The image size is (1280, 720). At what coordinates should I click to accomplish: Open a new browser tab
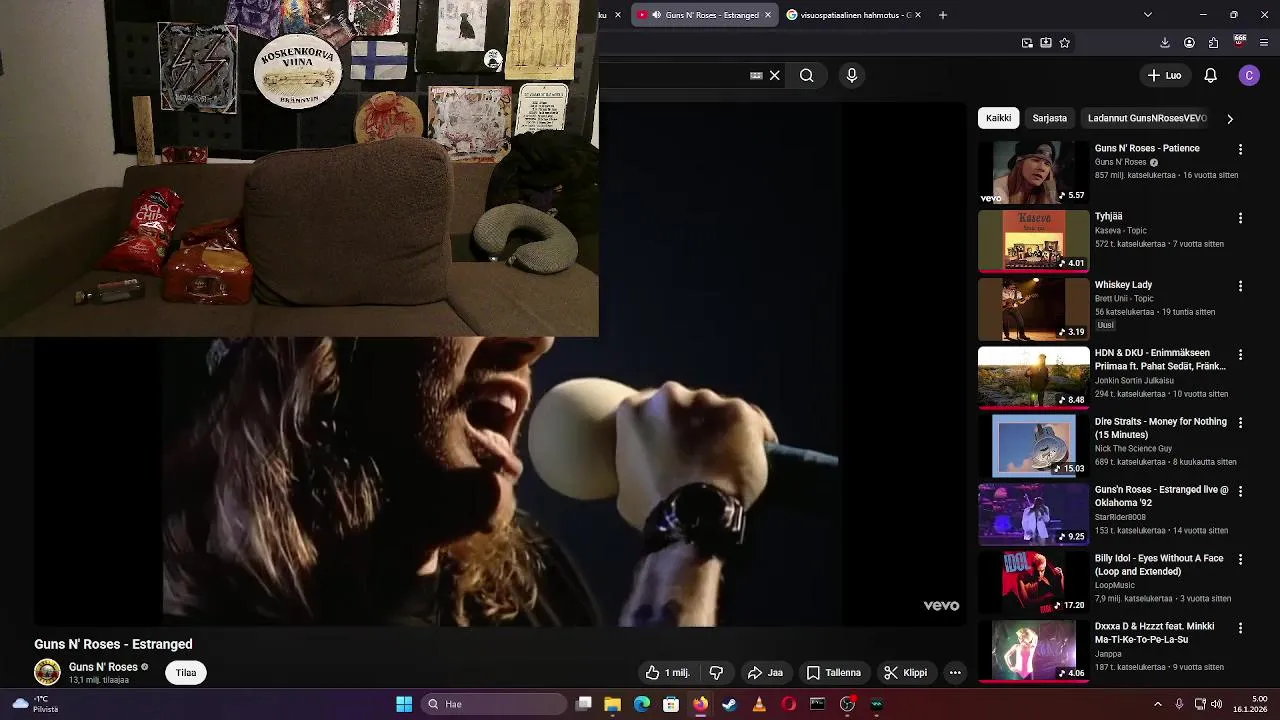942,15
